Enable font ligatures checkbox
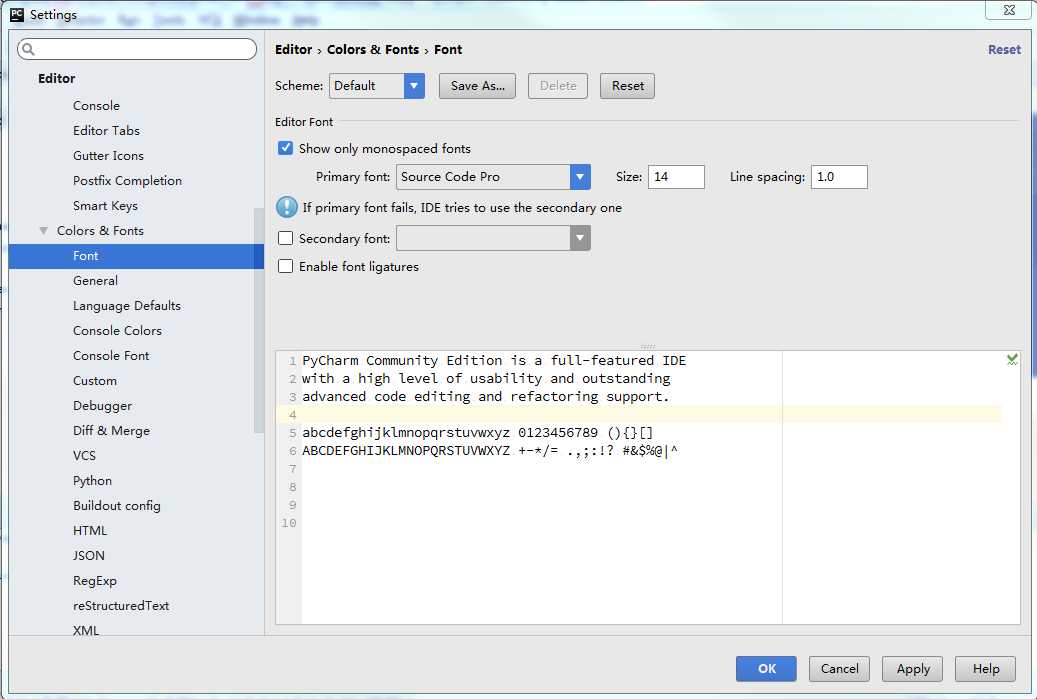Image resolution: width=1037 pixels, height=699 pixels. pyautogui.click(x=285, y=267)
